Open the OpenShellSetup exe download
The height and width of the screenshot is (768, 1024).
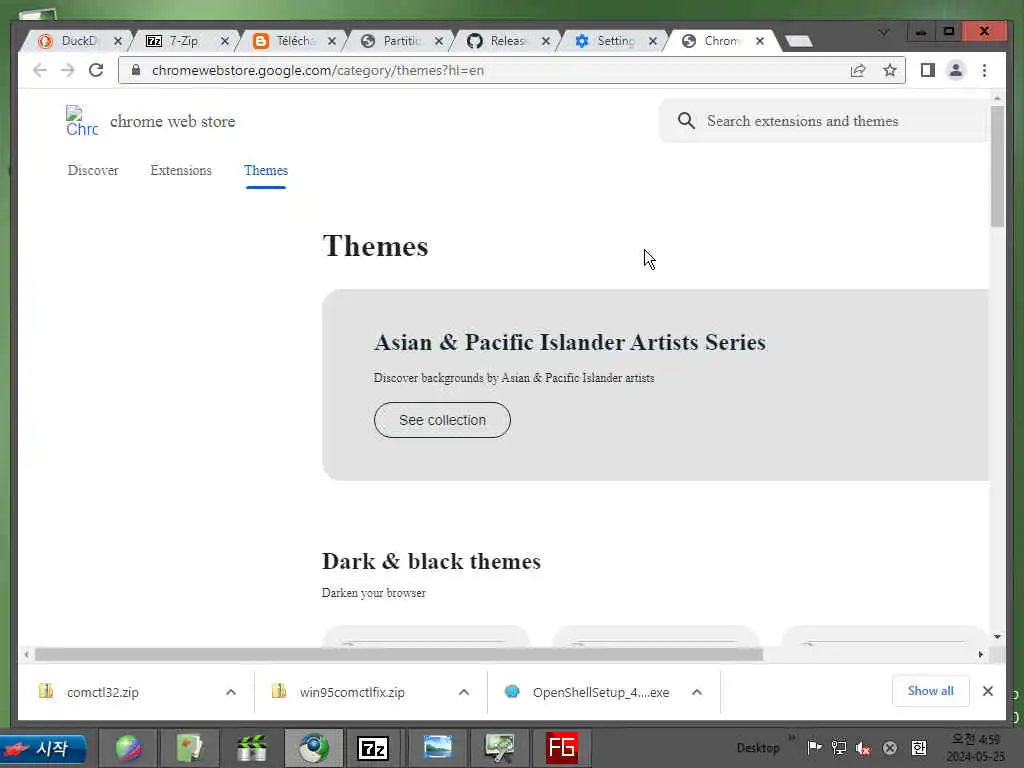coord(586,692)
